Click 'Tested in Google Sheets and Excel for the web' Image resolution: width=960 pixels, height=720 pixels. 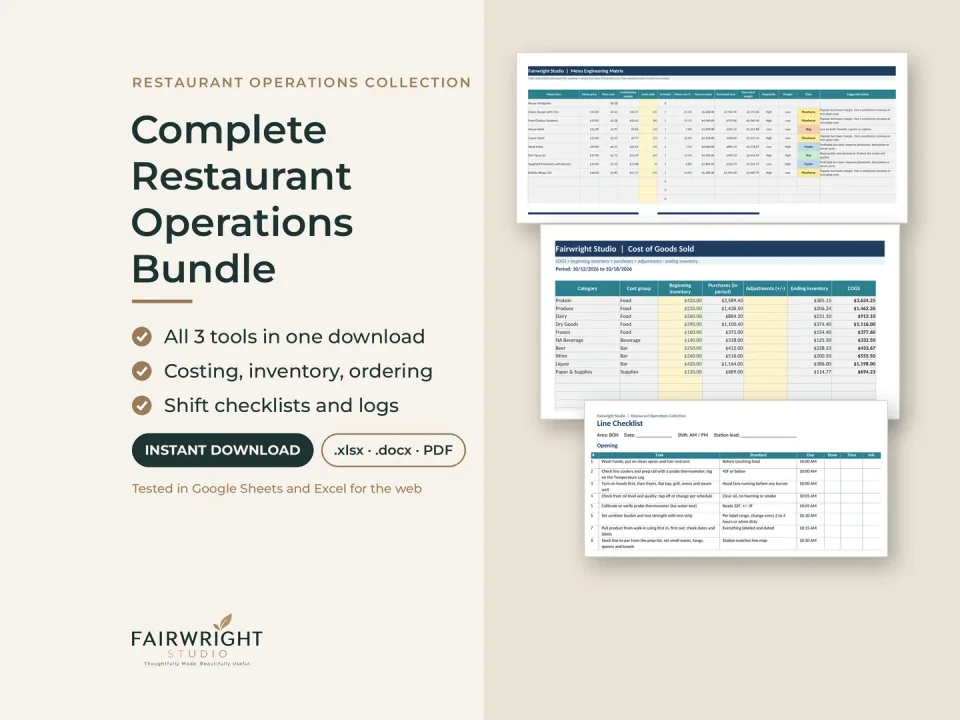point(277,489)
